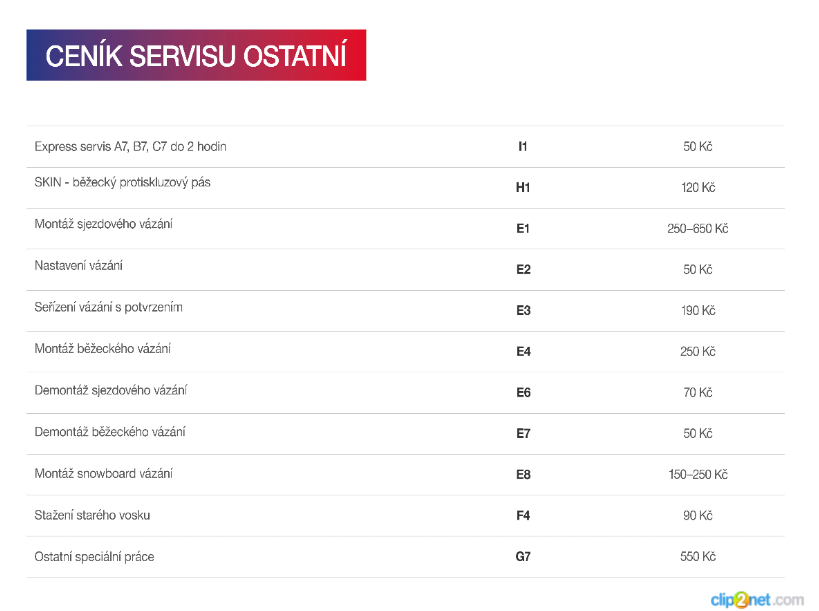Select Seřízení vázání s potvrzením row

[x=405, y=311]
